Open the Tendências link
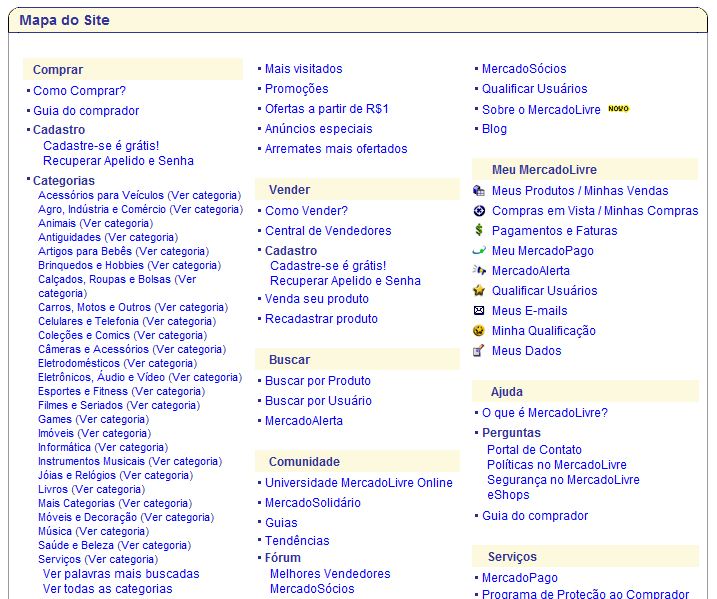This screenshot has height=599, width=717. [x=297, y=540]
